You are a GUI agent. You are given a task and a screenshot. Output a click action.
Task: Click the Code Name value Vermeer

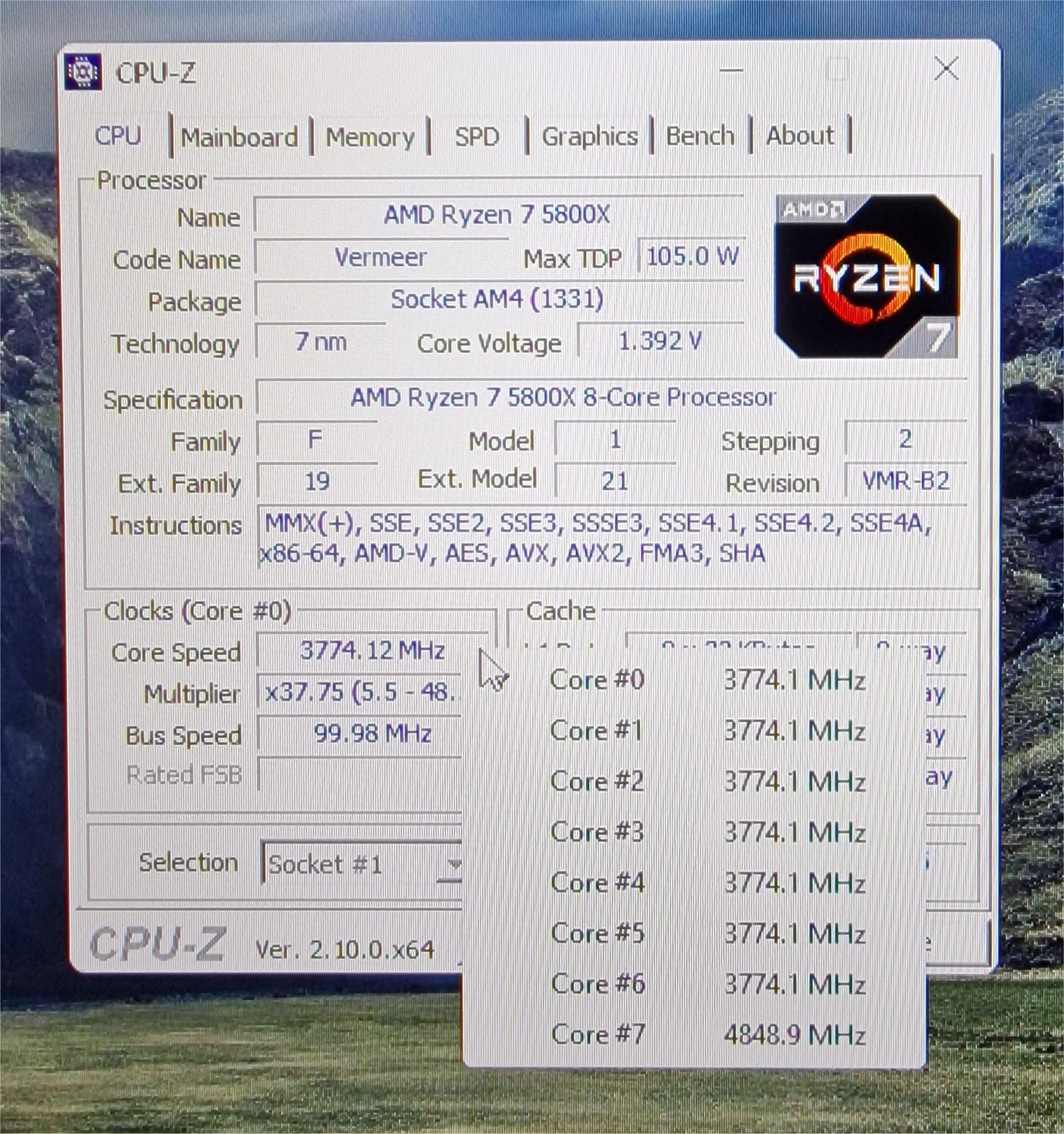coord(381,257)
